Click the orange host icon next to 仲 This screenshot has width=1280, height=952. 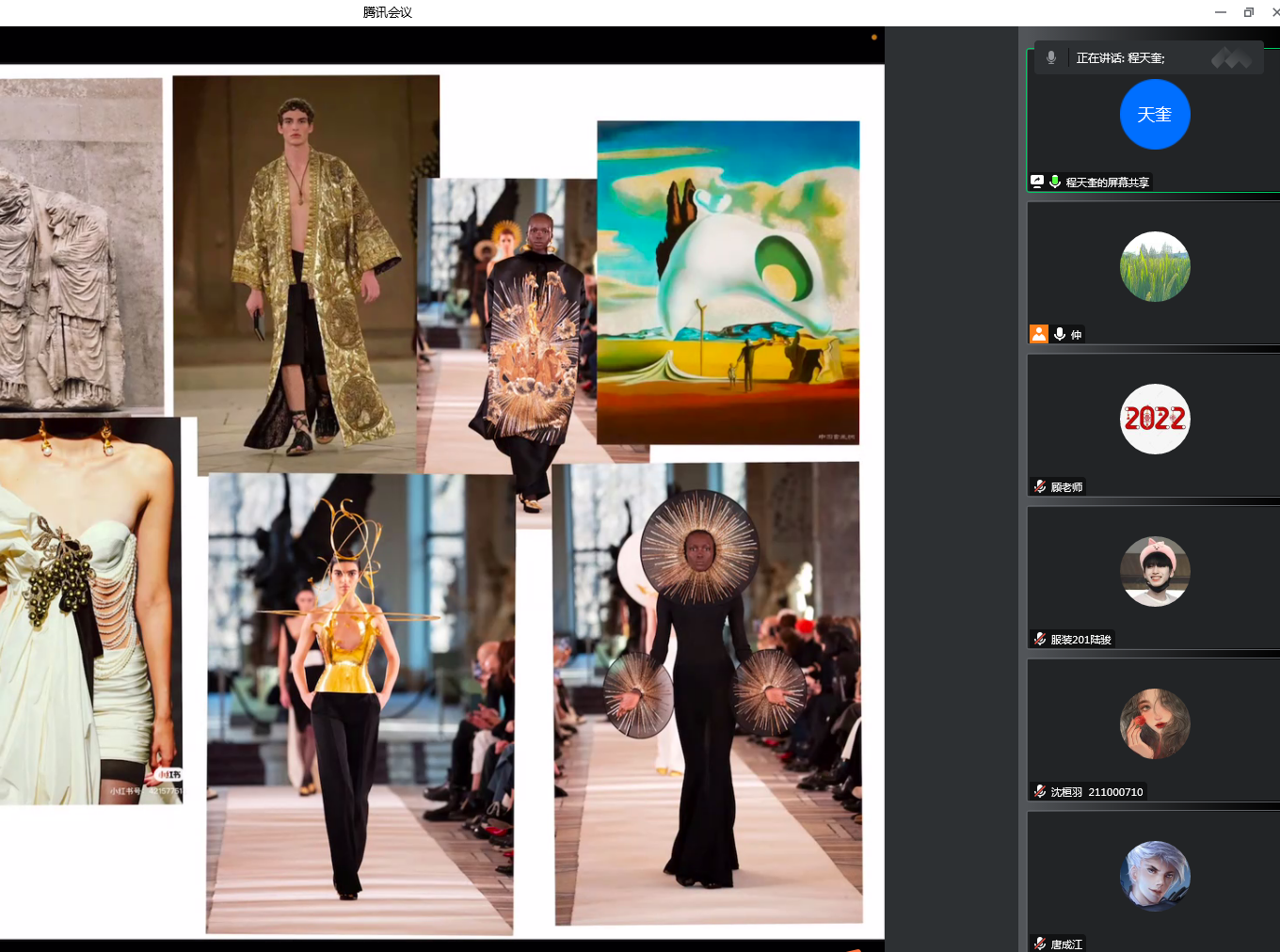(x=1039, y=334)
